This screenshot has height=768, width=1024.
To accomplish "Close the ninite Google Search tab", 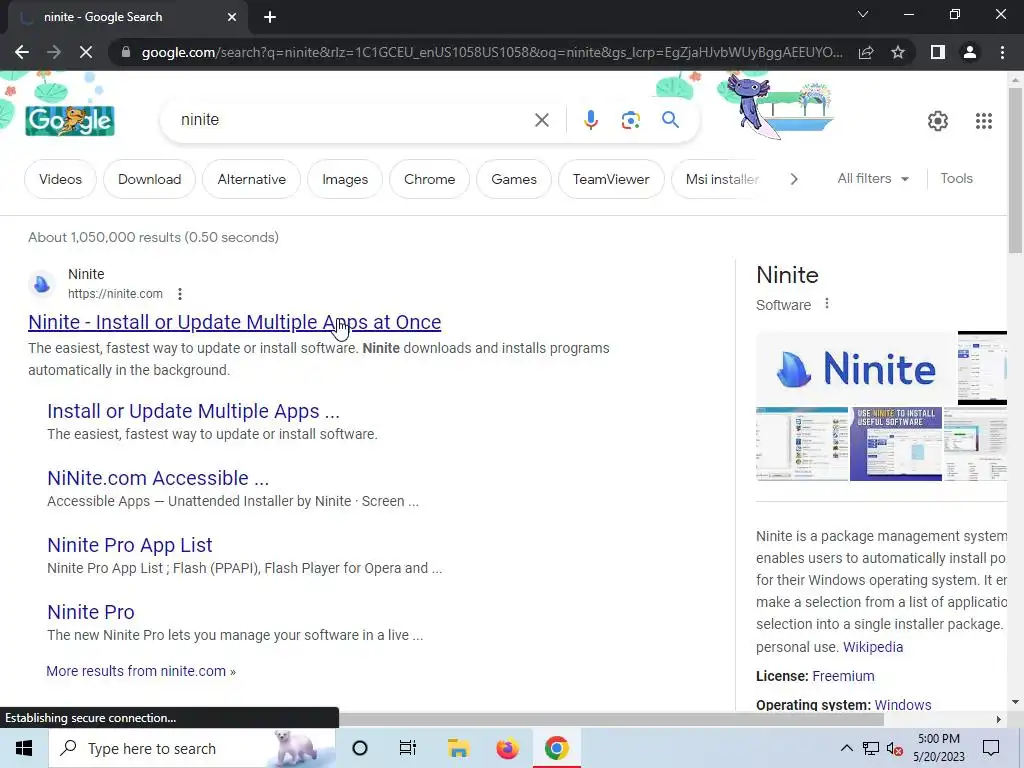I will [x=232, y=17].
